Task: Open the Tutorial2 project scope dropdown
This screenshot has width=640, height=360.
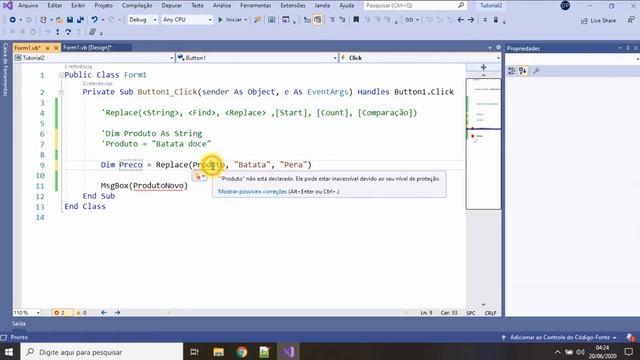Action: click(94, 58)
